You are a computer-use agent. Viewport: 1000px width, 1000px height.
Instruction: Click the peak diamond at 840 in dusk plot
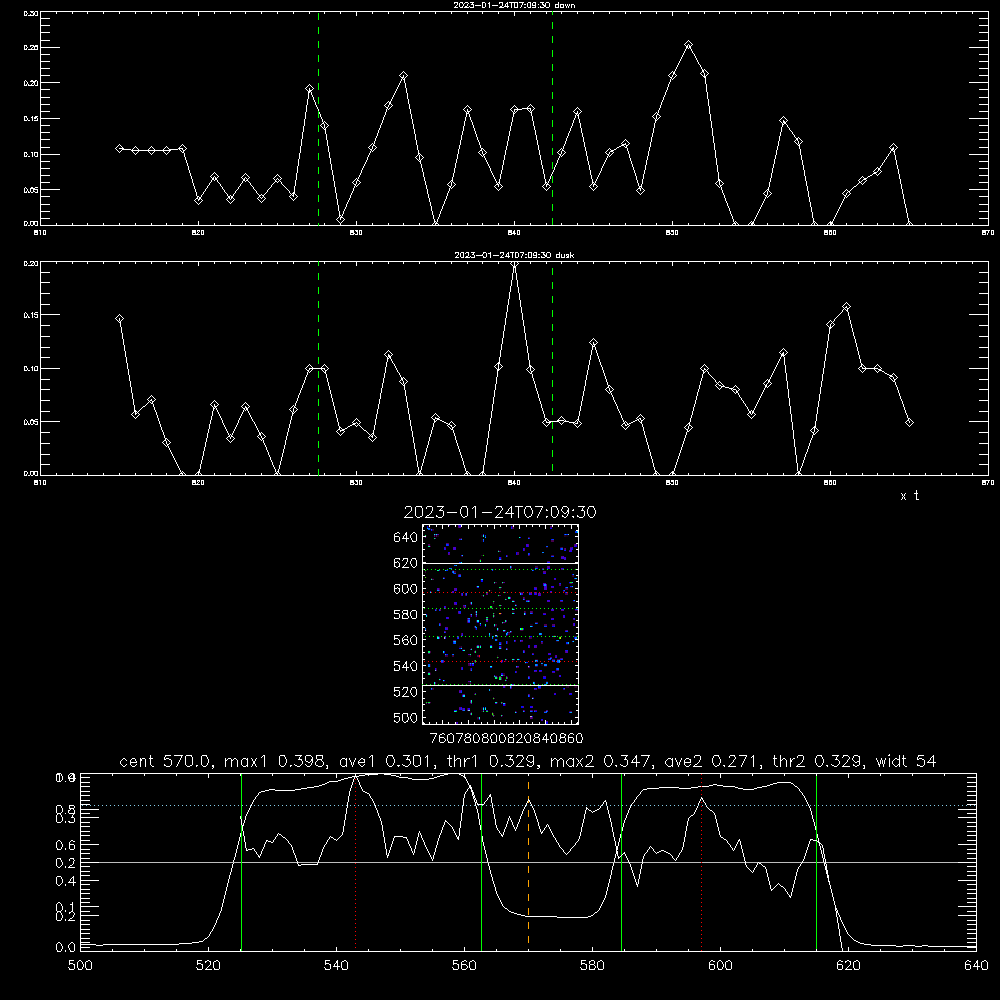(x=514, y=265)
